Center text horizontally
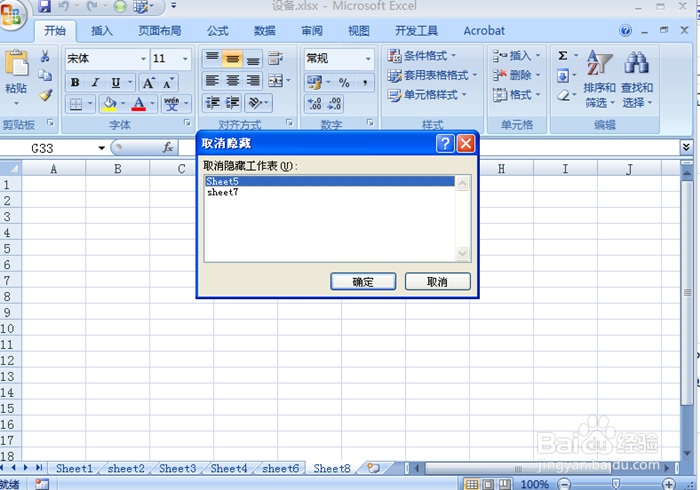 233,81
